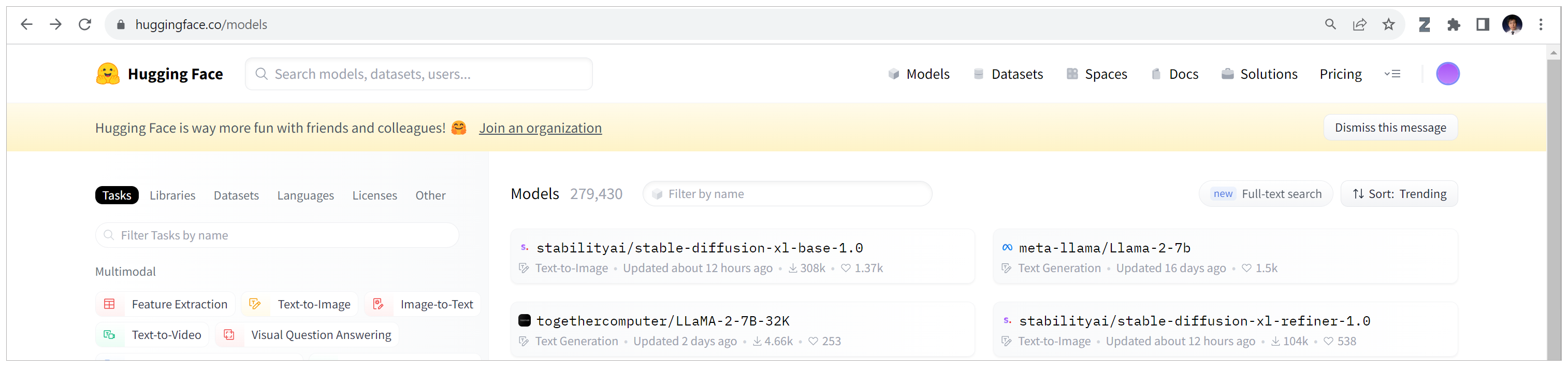The image size is (1568, 368).
Task: Open the Chrome three-dot menu
Action: click(x=1541, y=24)
